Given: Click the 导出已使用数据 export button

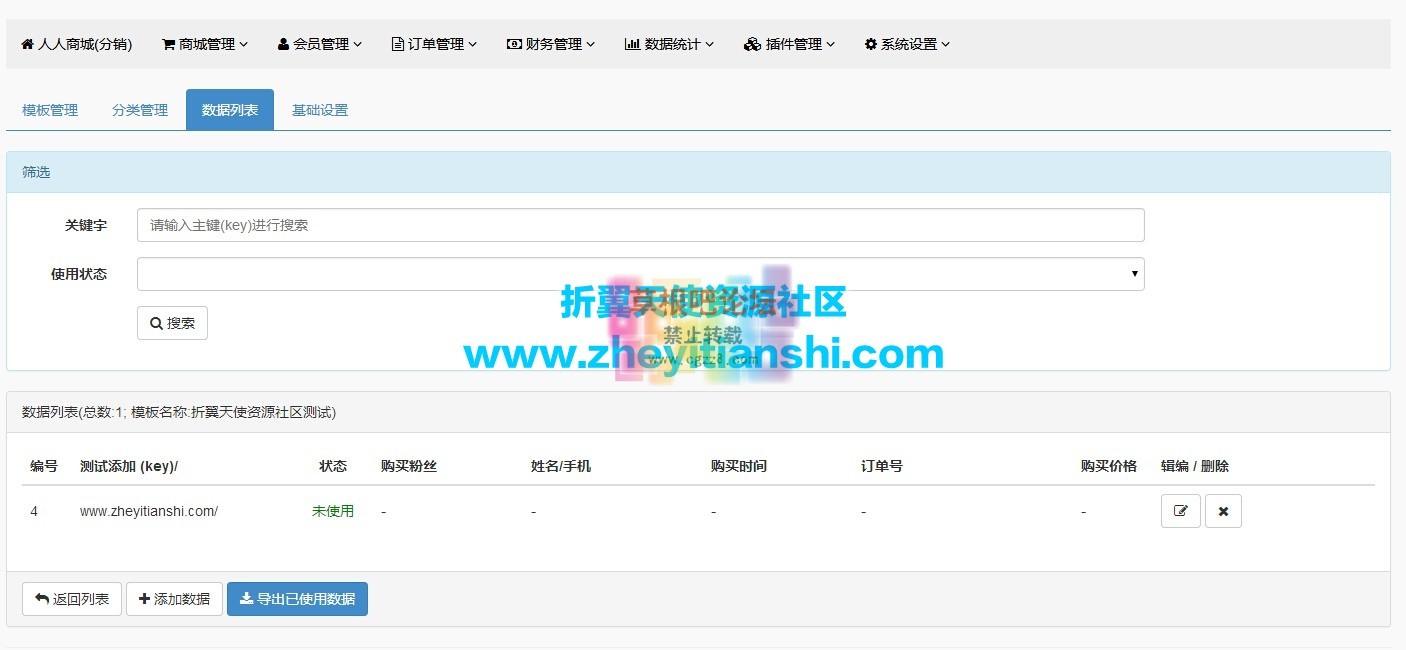Looking at the screenshot, I should 297,599.
